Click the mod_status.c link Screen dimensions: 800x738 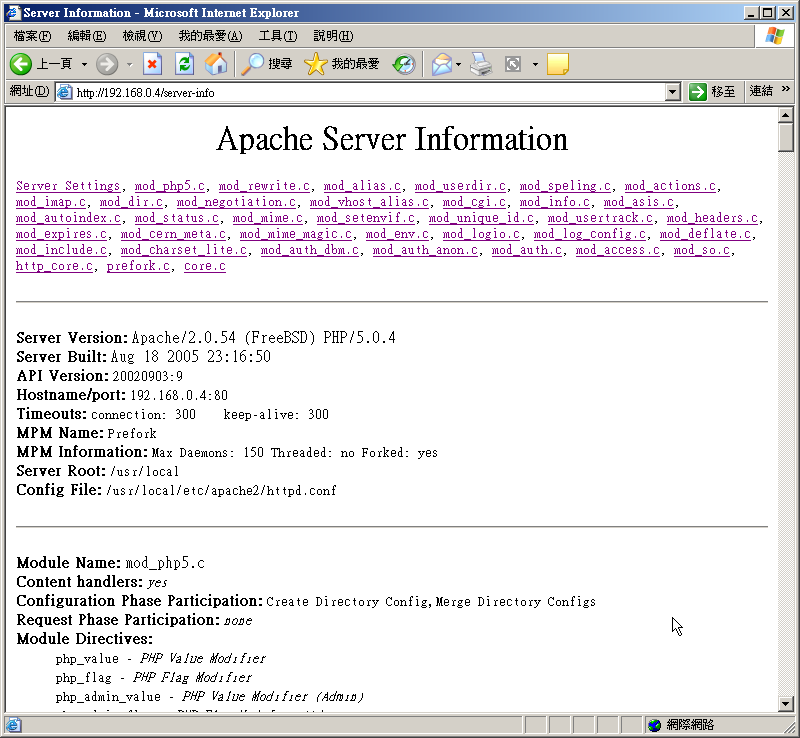point(177,218)
